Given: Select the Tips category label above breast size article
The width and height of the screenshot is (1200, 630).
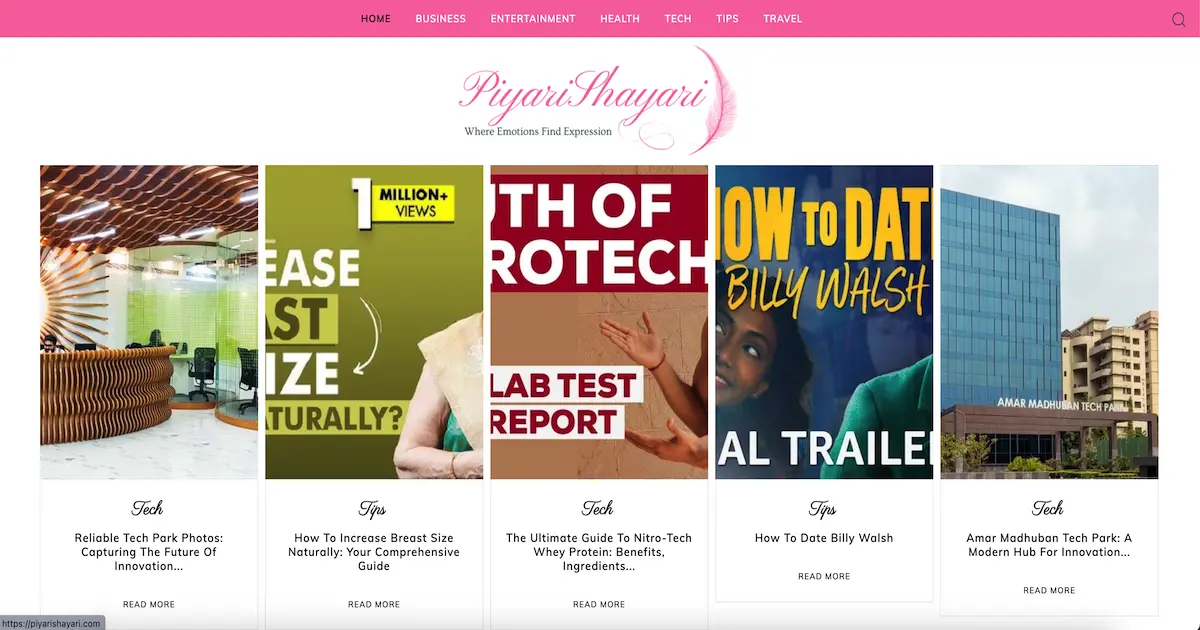Looking at the screenshot, I should point(373,509).
